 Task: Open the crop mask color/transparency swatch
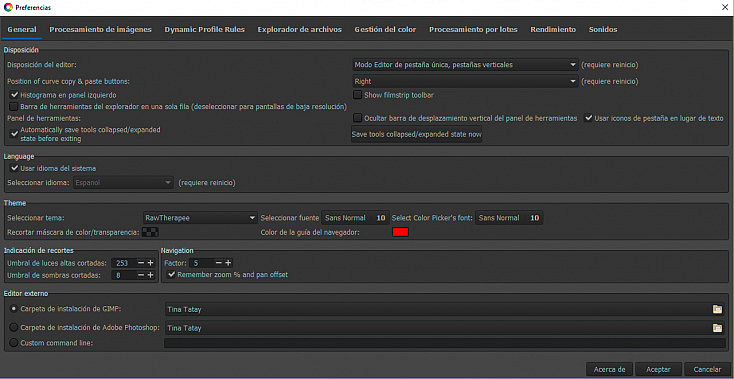coord(151,232)
